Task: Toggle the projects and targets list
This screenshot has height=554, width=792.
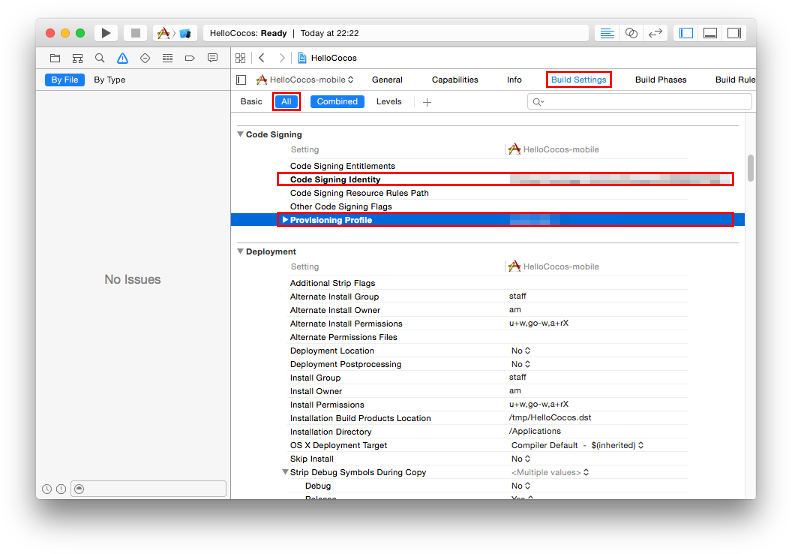Action: pos(241,80)
